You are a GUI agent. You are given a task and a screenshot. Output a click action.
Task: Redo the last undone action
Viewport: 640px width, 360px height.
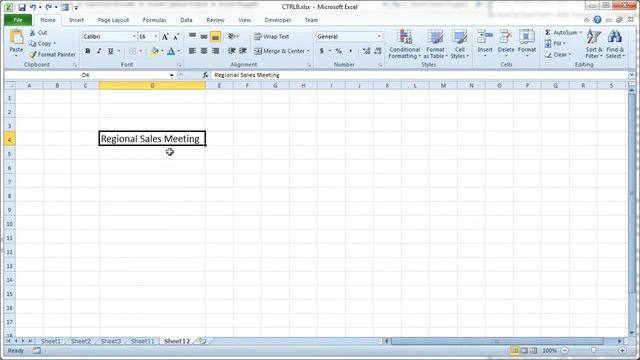tap(49, 7)
